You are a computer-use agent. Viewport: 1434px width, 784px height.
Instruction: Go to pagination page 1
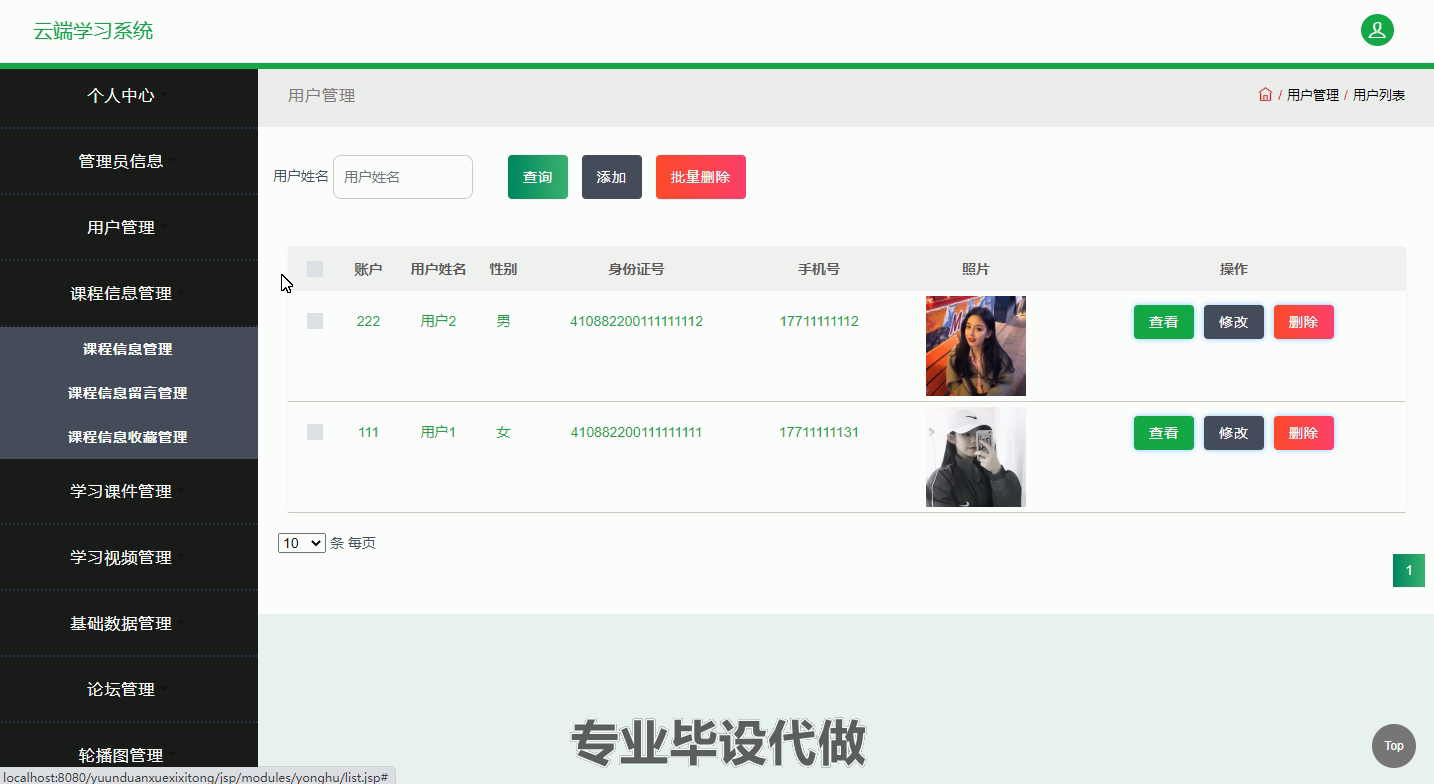(x=1409, y=571)
